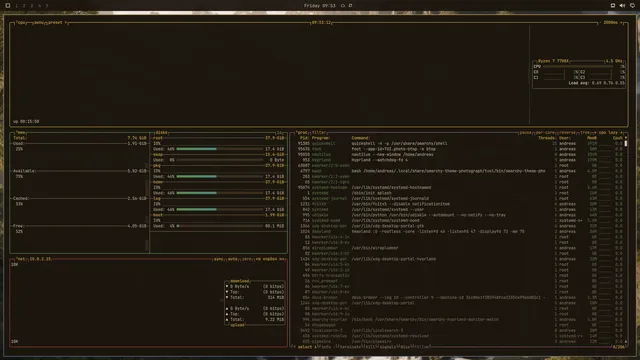Click the proc filter field
This screenshot has width=640, height=360.
pos(319,133)
